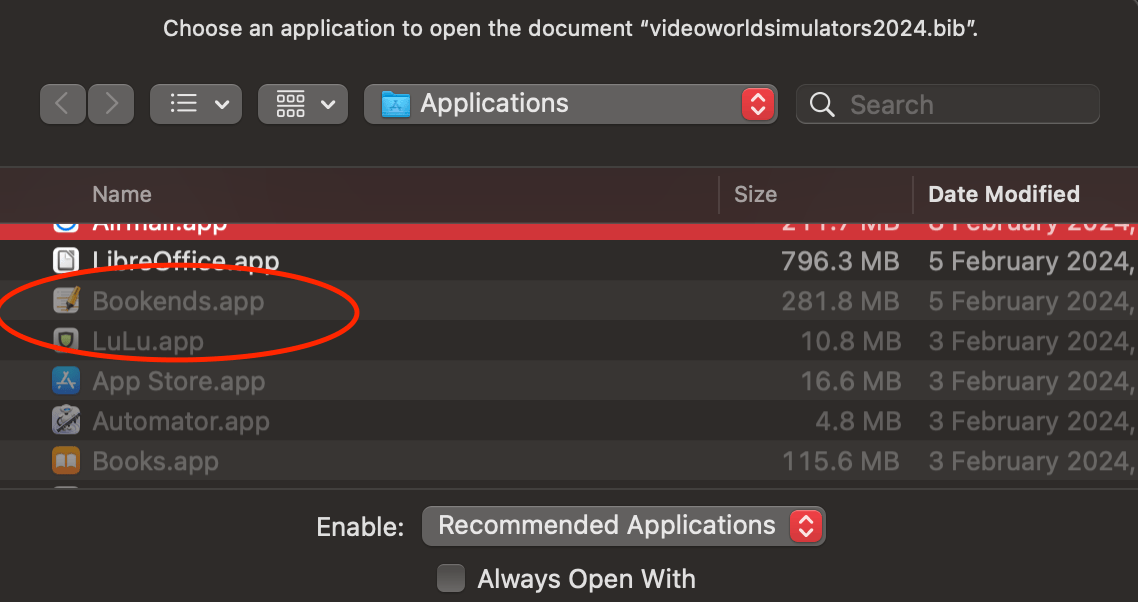Select Automator.app in the list
Screen dimensions: 1138x602
(181, 420)
